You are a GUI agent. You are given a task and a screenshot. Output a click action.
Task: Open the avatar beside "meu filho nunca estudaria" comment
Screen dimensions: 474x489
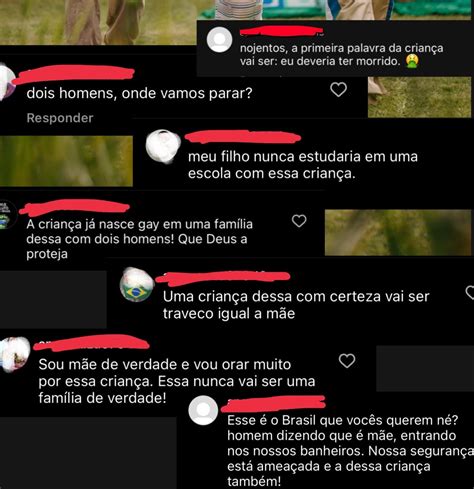coord(163,146)
